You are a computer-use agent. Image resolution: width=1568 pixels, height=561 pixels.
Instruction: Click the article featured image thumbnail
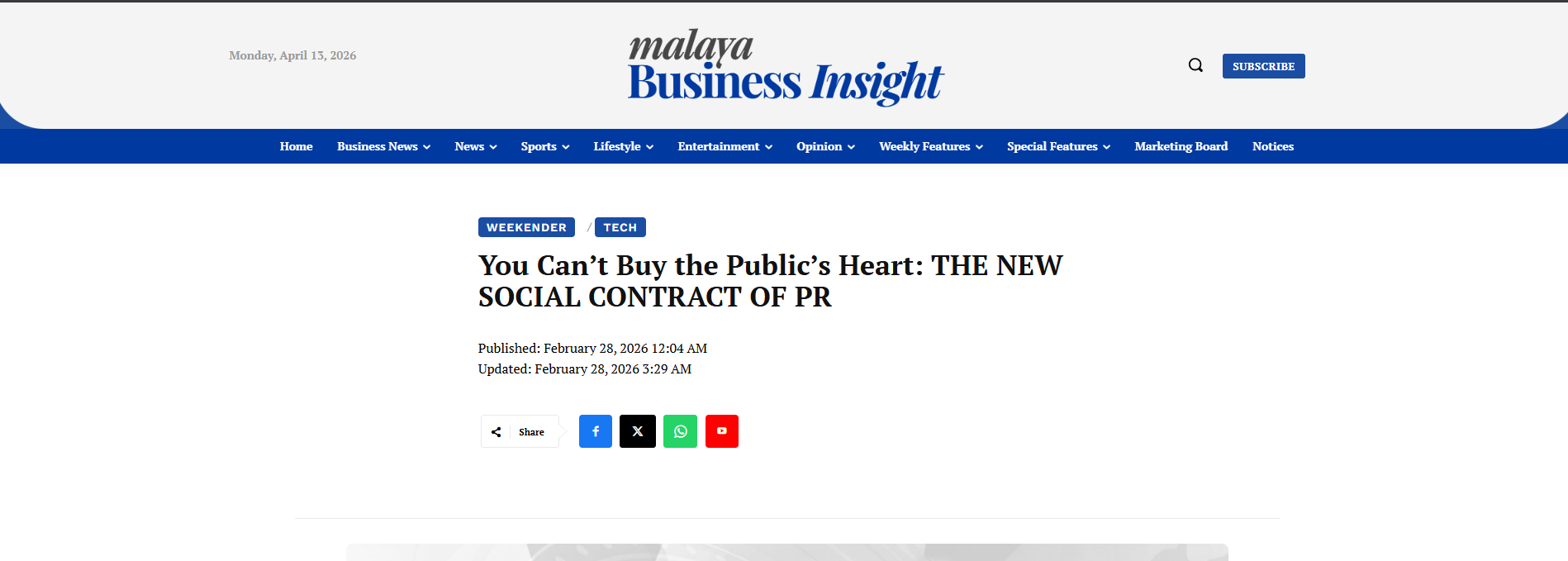click(786, 552)
